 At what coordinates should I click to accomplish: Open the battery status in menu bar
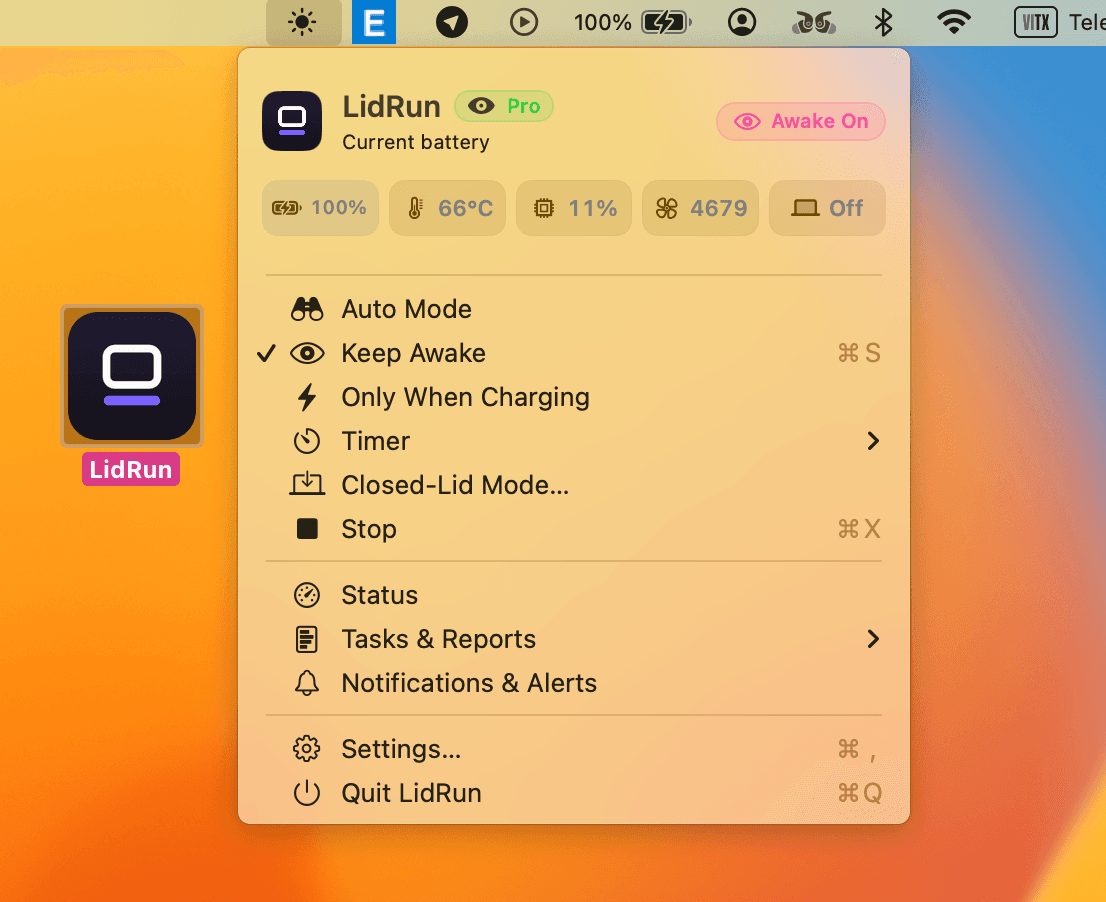[632, 23]
